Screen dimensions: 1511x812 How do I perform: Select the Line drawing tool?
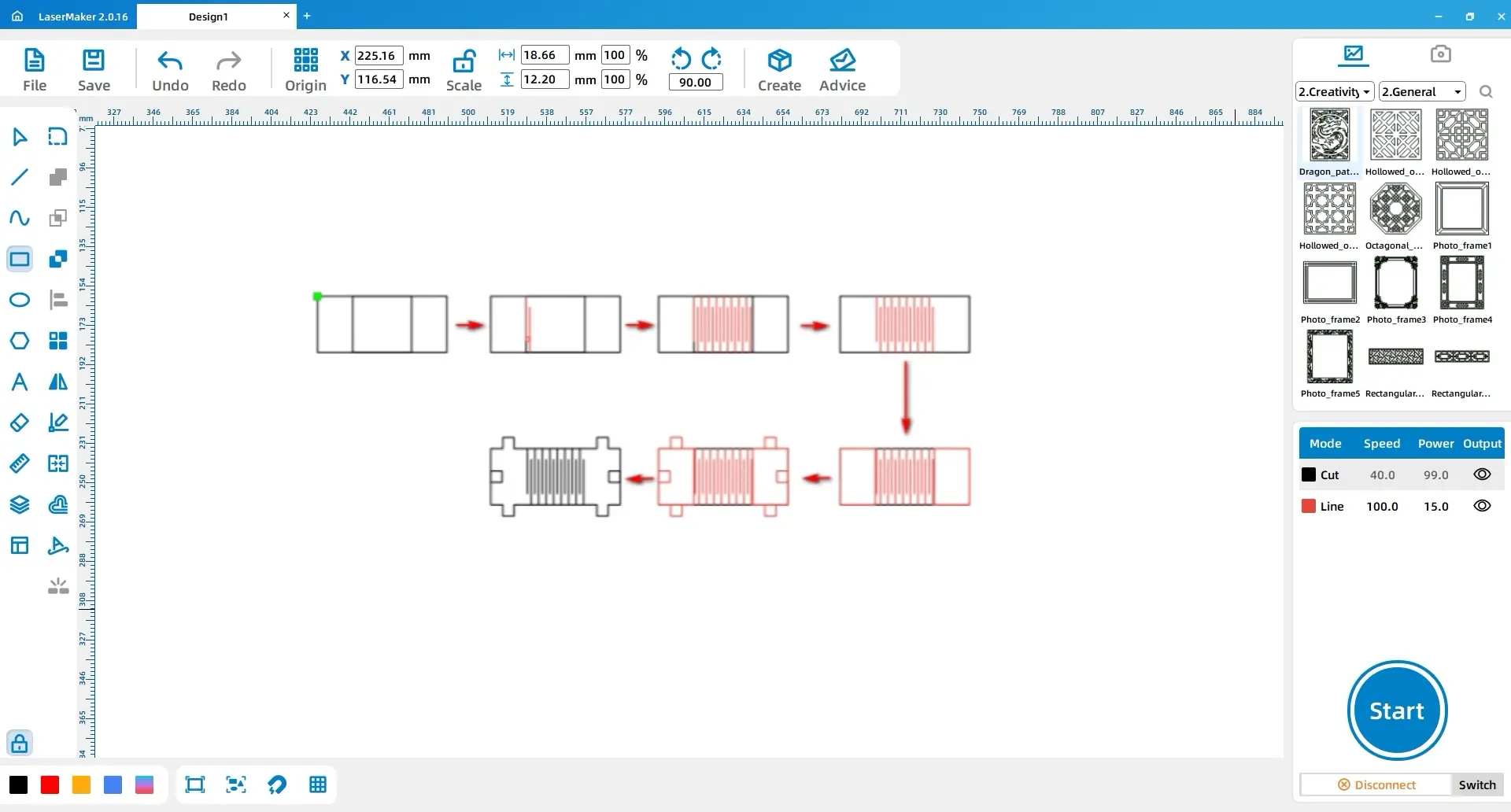tap(20, 177)
